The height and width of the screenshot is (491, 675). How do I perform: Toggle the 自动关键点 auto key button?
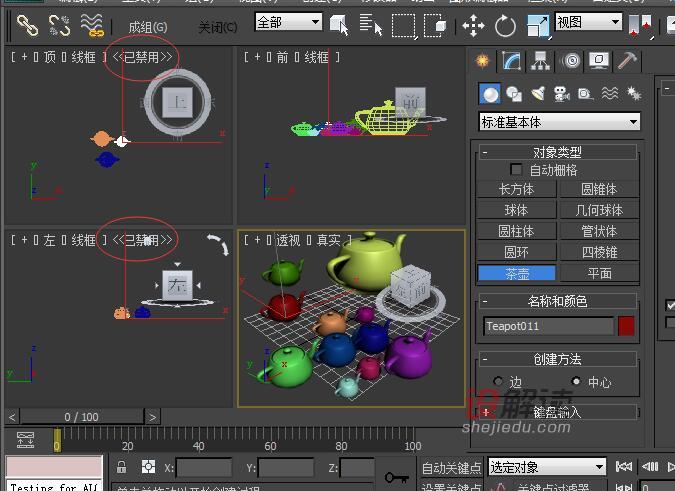[x=451, y=468]
